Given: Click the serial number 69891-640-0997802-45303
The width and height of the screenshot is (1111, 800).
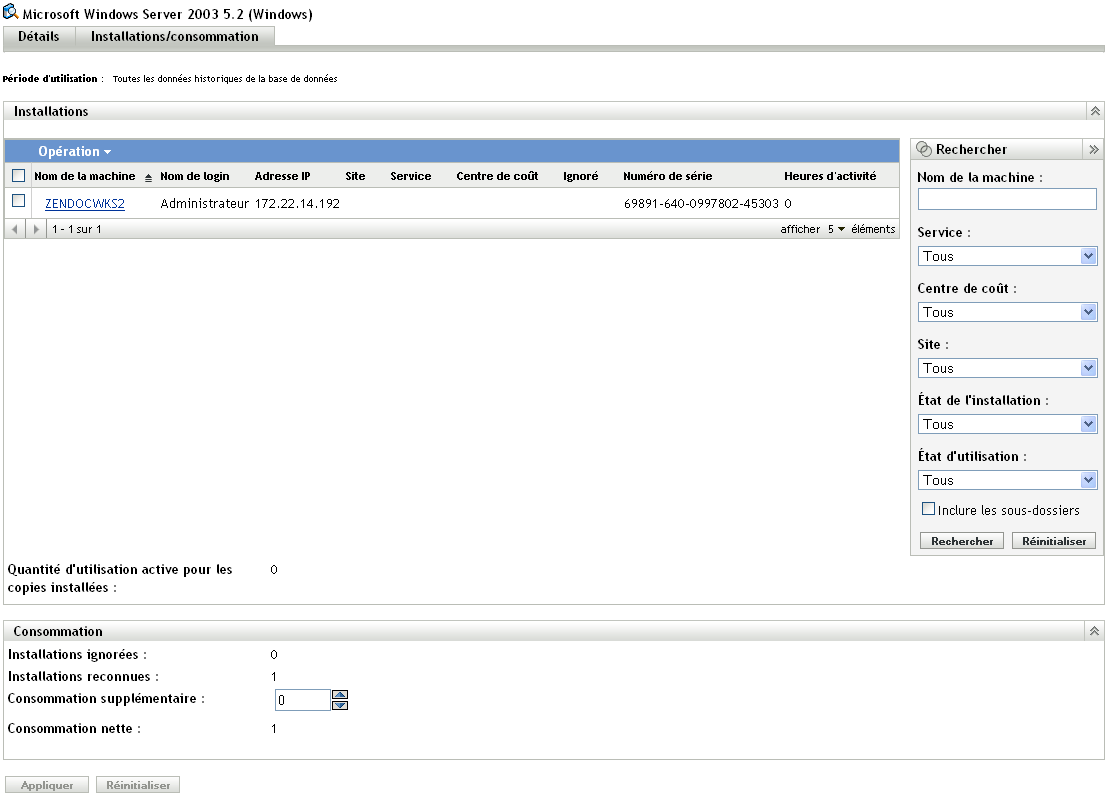Looking at the screenshot, I should click(701, 203).
